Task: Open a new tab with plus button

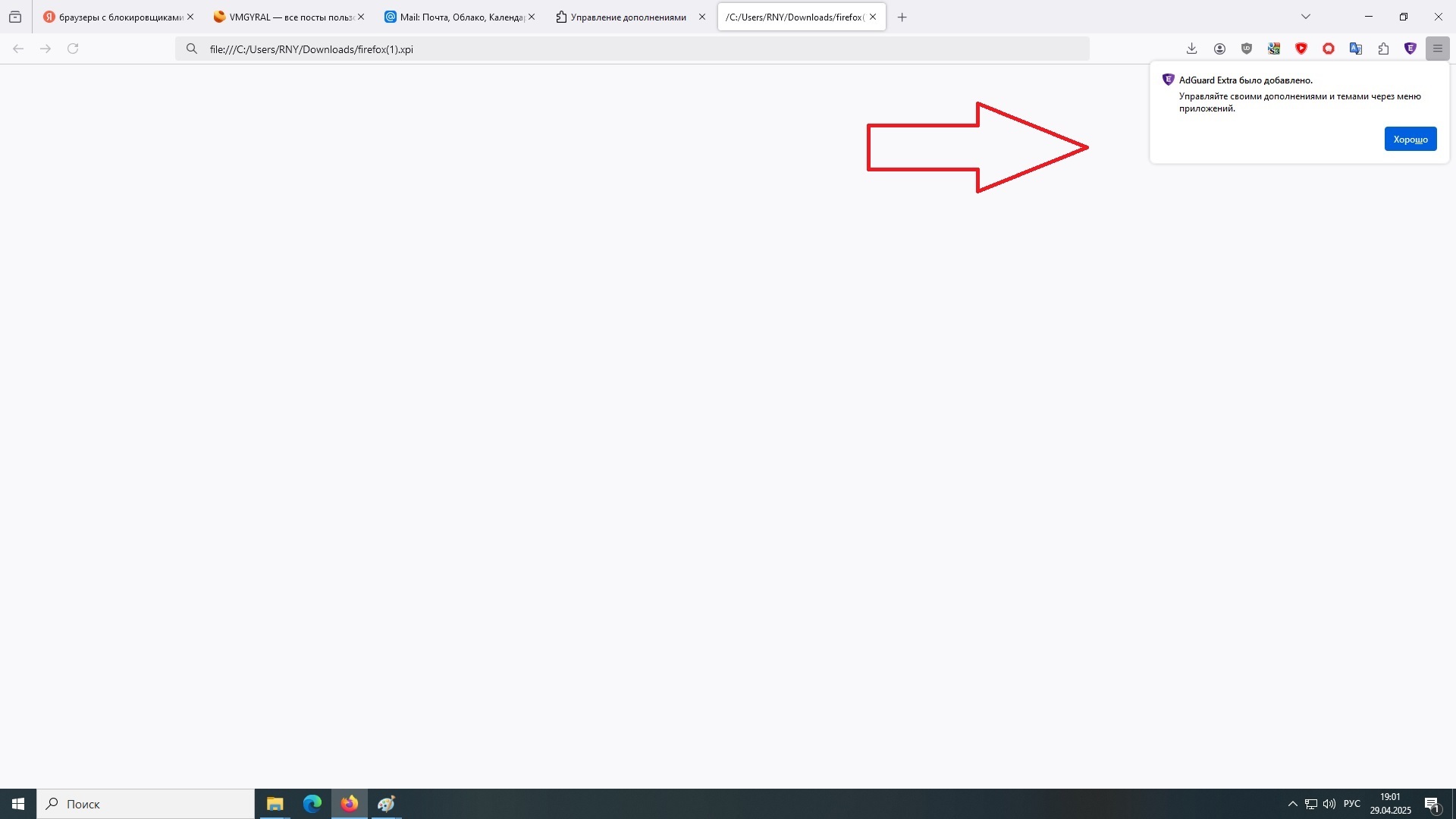Action: click(x=902, y=17)
